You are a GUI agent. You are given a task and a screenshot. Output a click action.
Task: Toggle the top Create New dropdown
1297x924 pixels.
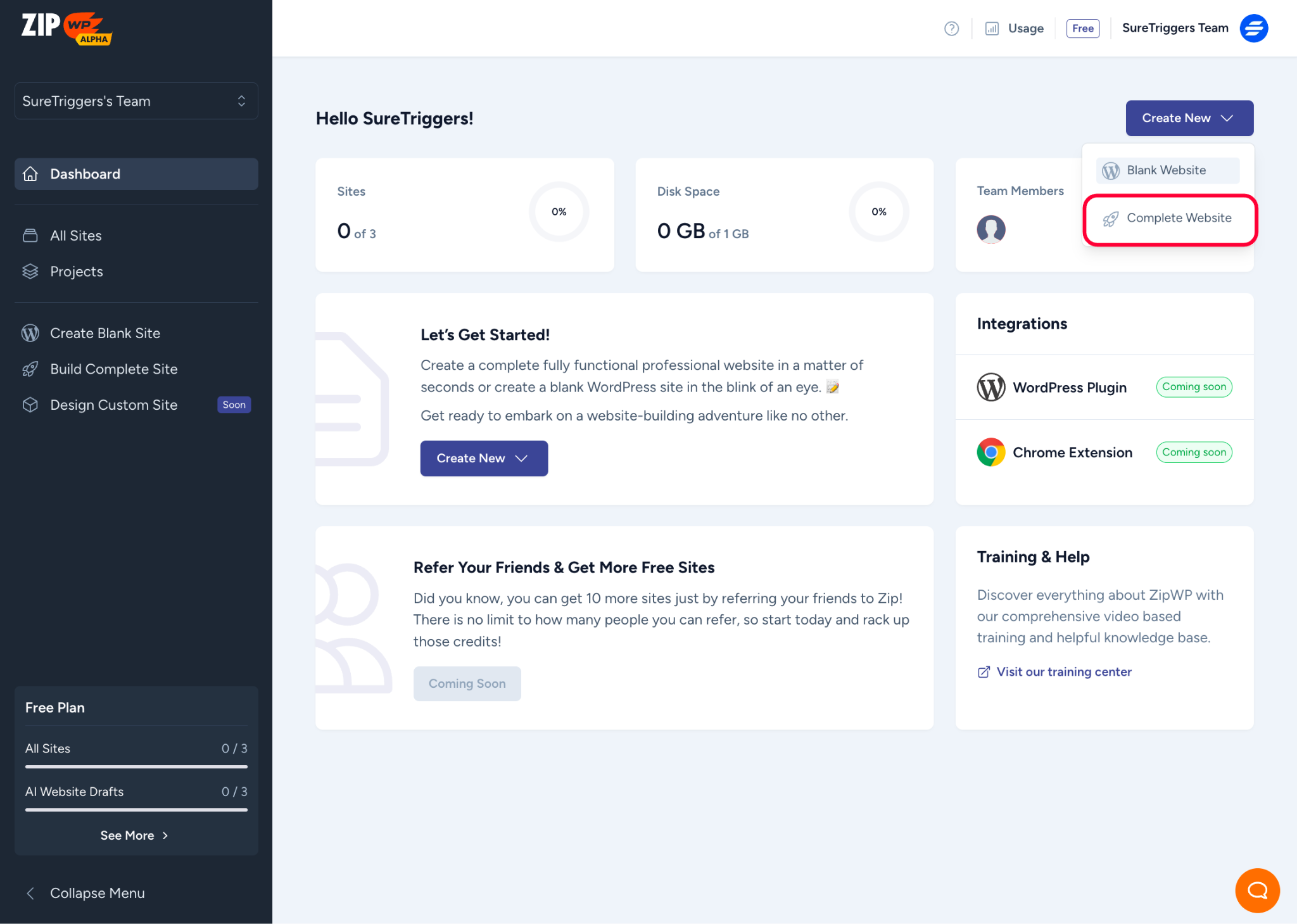(1189, 118)
